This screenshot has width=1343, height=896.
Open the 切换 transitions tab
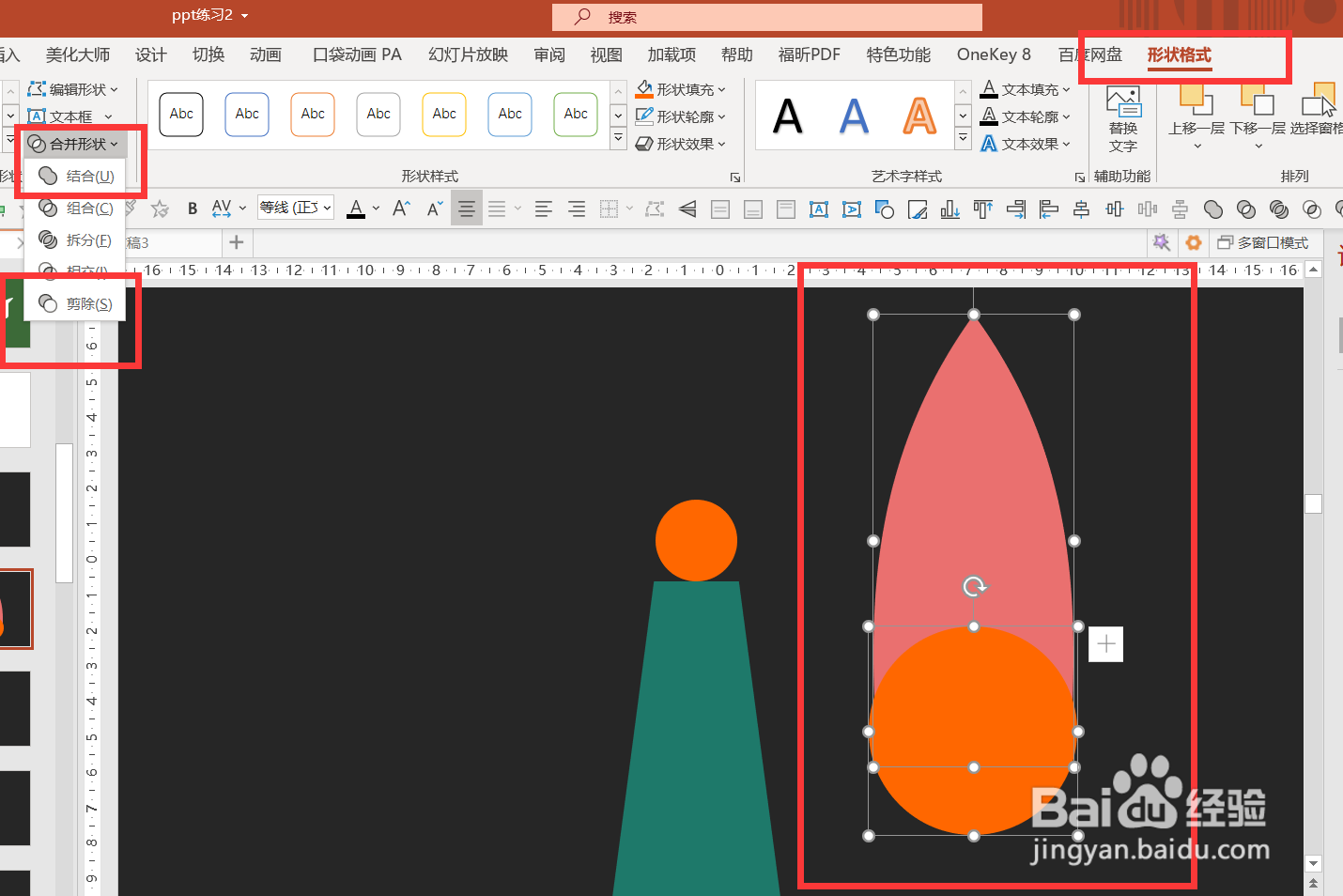[x=208, y=54]
